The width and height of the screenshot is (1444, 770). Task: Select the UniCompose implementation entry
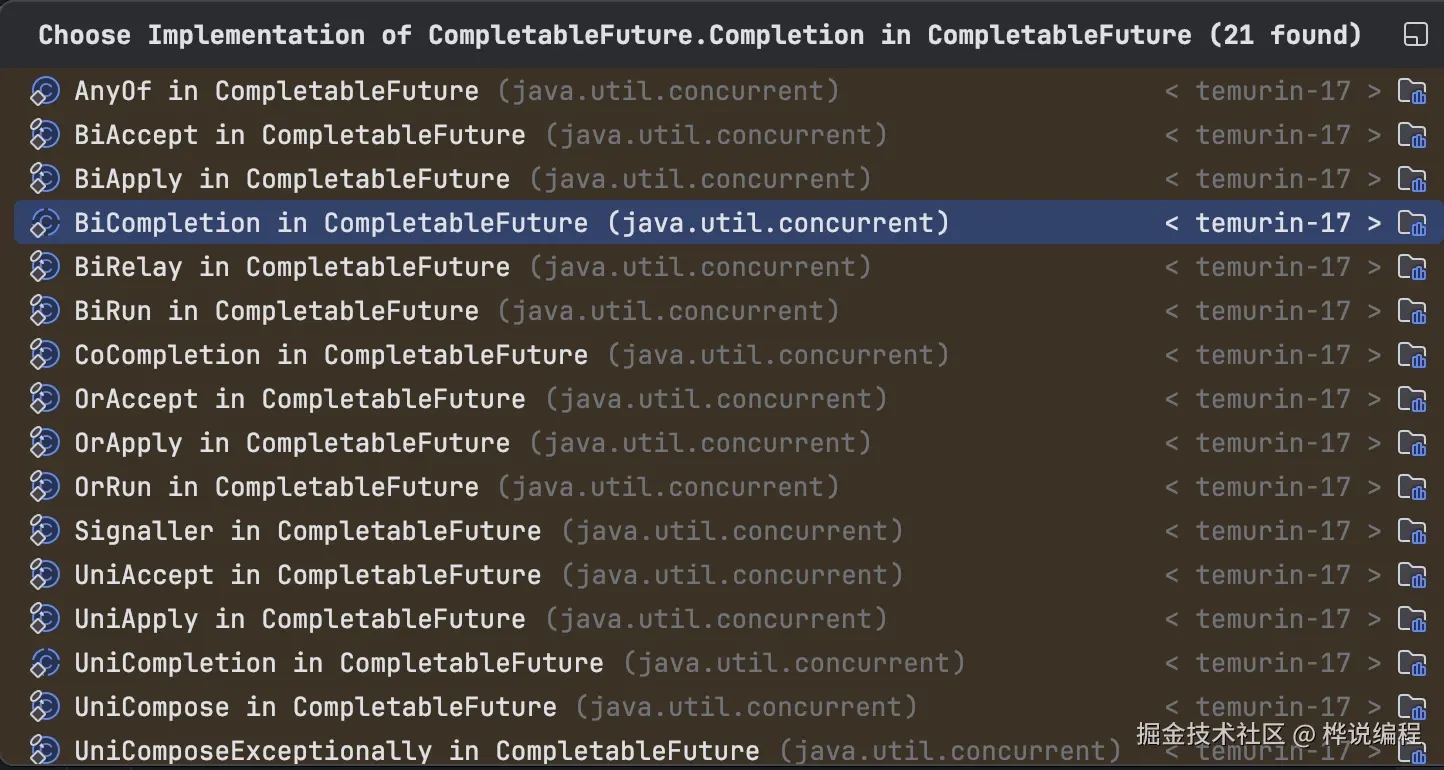[x=315, y=707]
